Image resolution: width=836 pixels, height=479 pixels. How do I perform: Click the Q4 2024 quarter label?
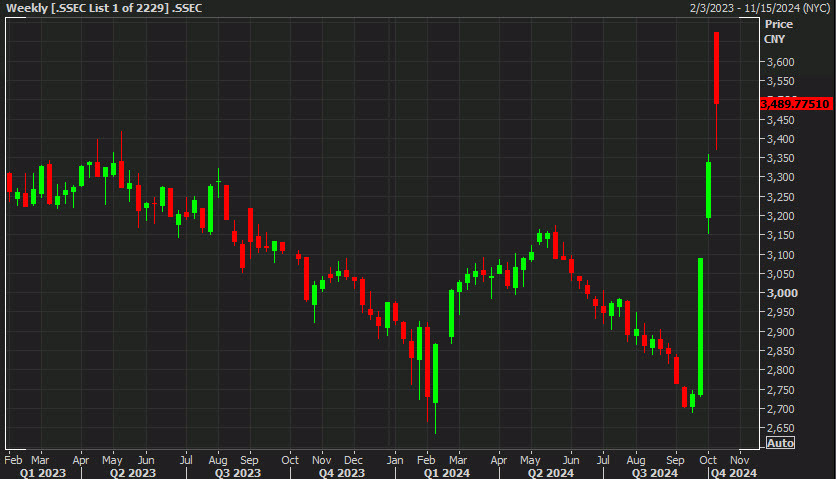734,473
